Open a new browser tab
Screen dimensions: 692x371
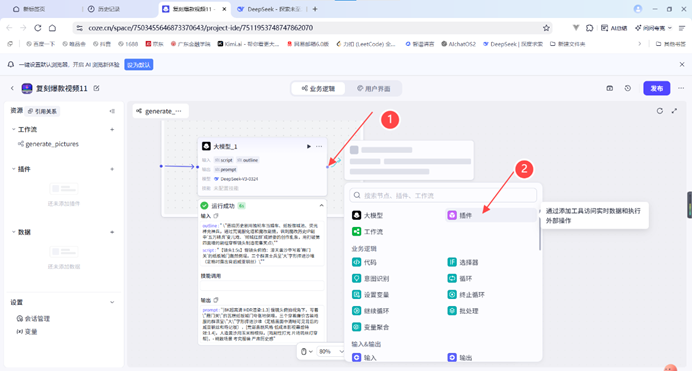[315, 9]
